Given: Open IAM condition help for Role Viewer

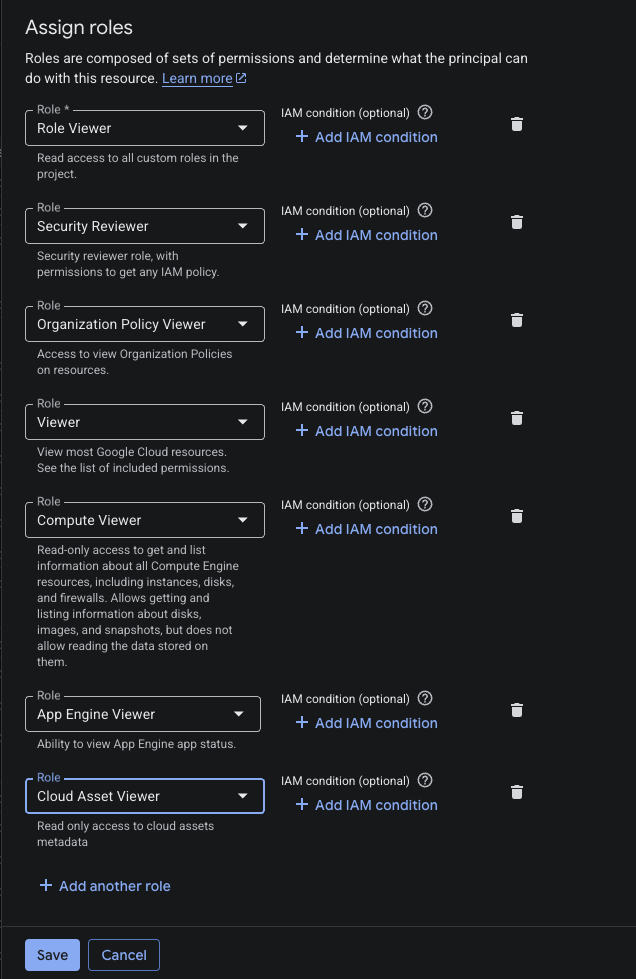Looking at the screenshot, I should (x=425, y=112).
